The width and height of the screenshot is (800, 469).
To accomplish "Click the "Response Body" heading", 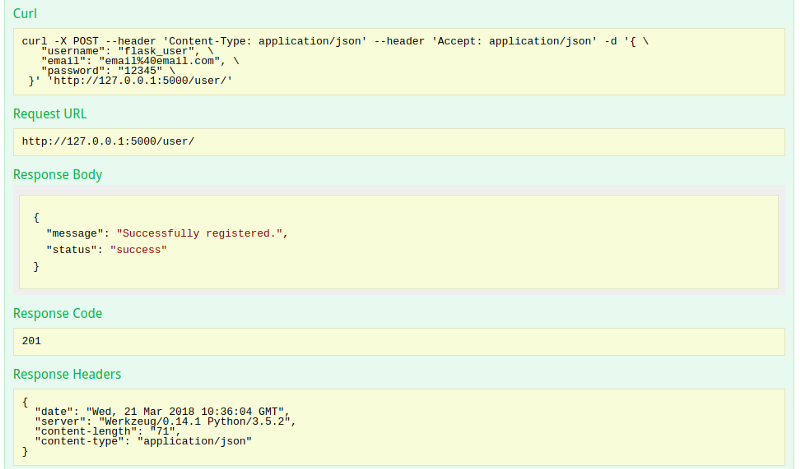I will pyautogui.click(x=57, y=175).
